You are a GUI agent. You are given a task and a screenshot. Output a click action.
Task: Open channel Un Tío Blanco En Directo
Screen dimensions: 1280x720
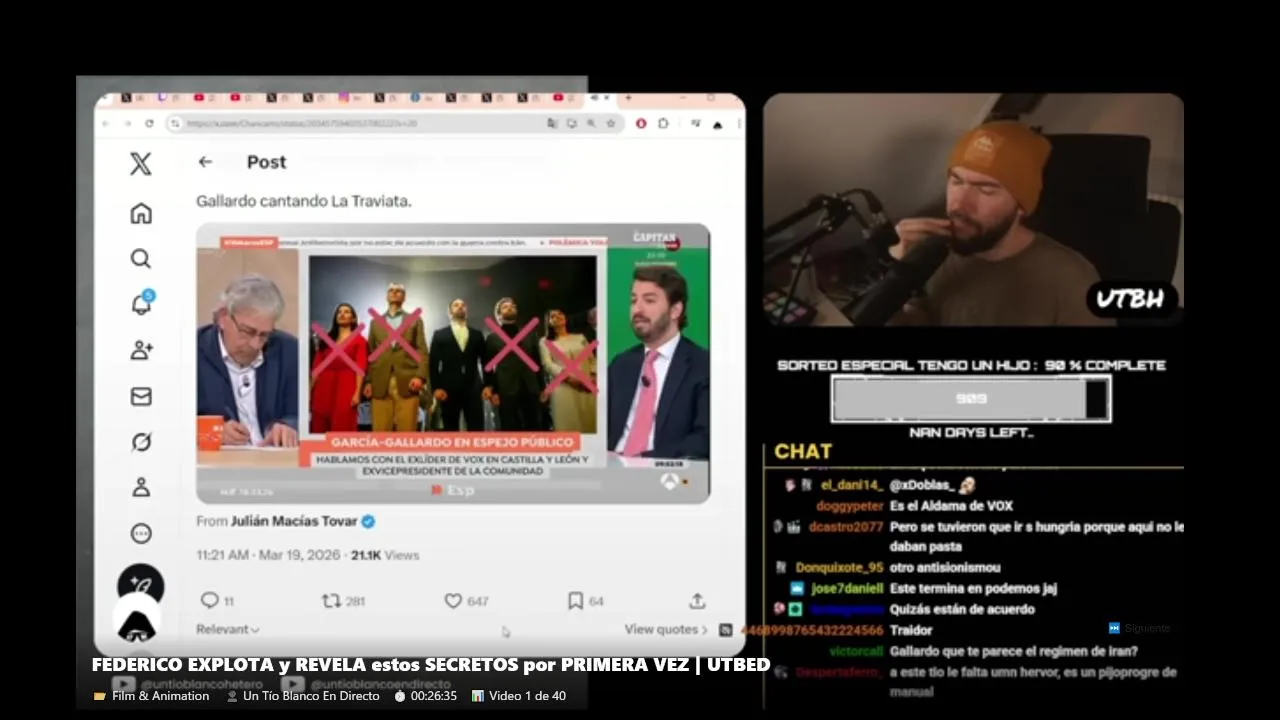311,696
